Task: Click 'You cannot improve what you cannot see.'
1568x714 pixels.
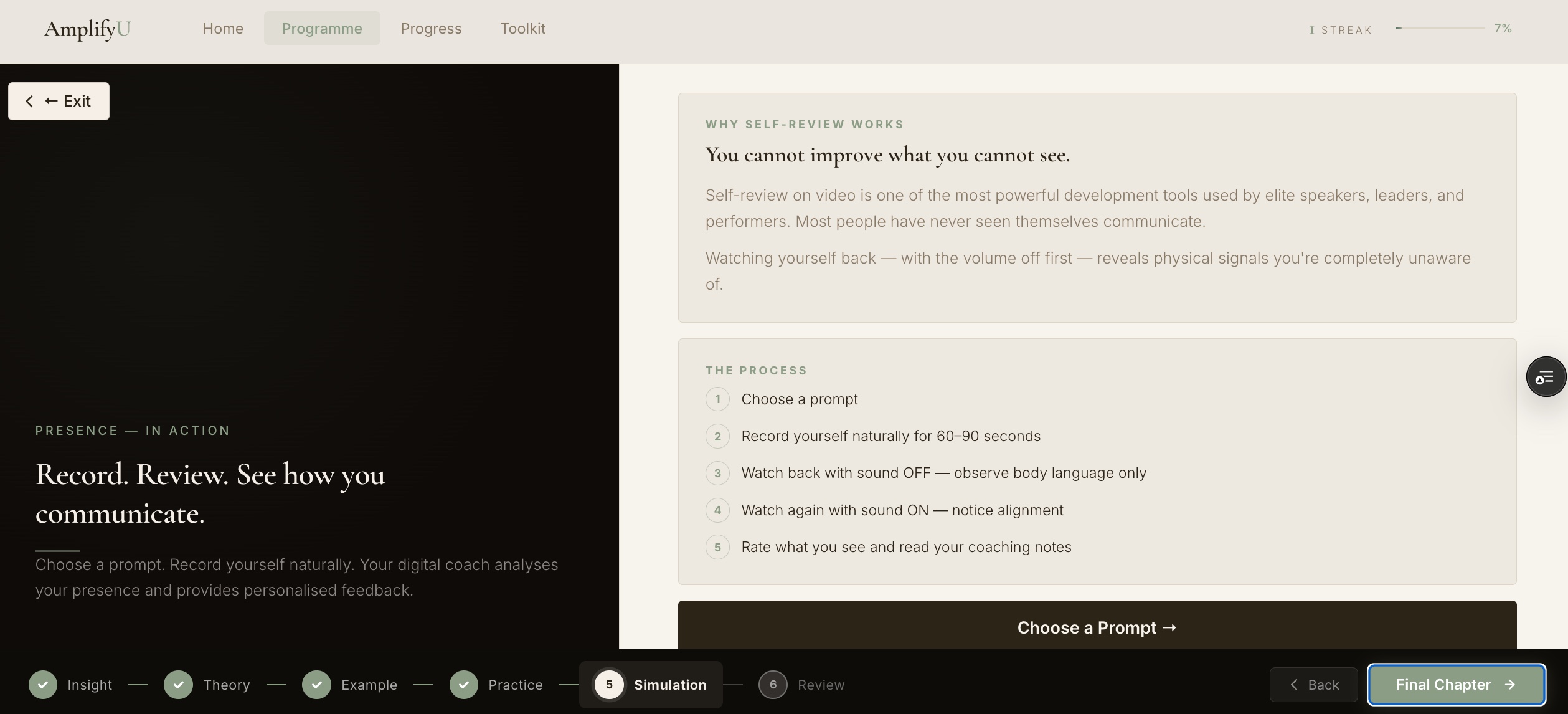Action: [888, 155]
